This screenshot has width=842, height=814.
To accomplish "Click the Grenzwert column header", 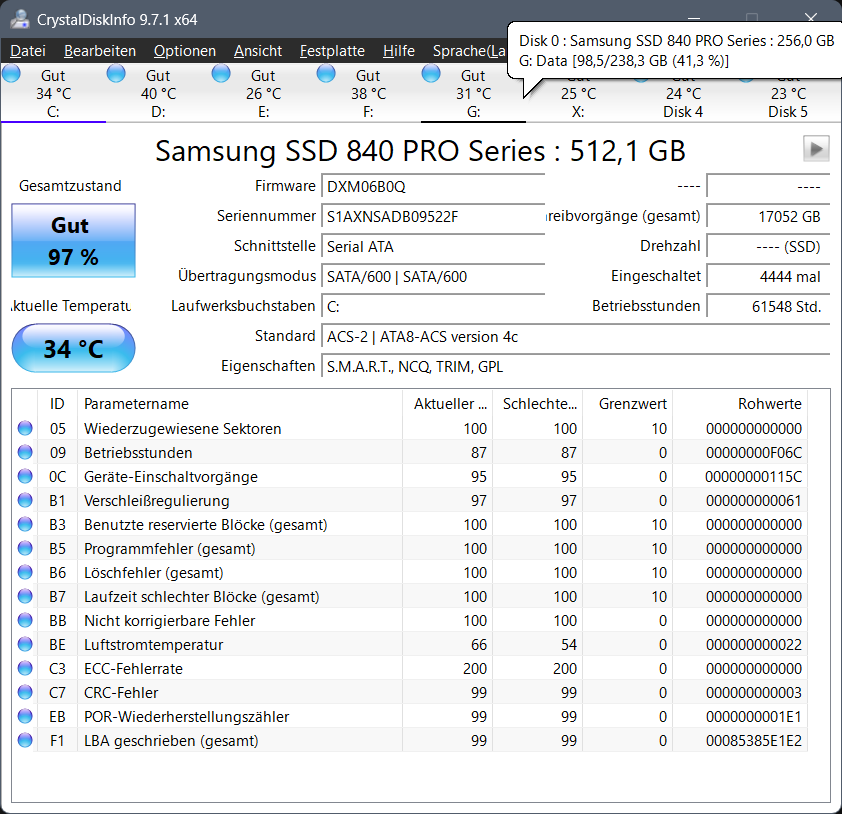I will (628, 404).
